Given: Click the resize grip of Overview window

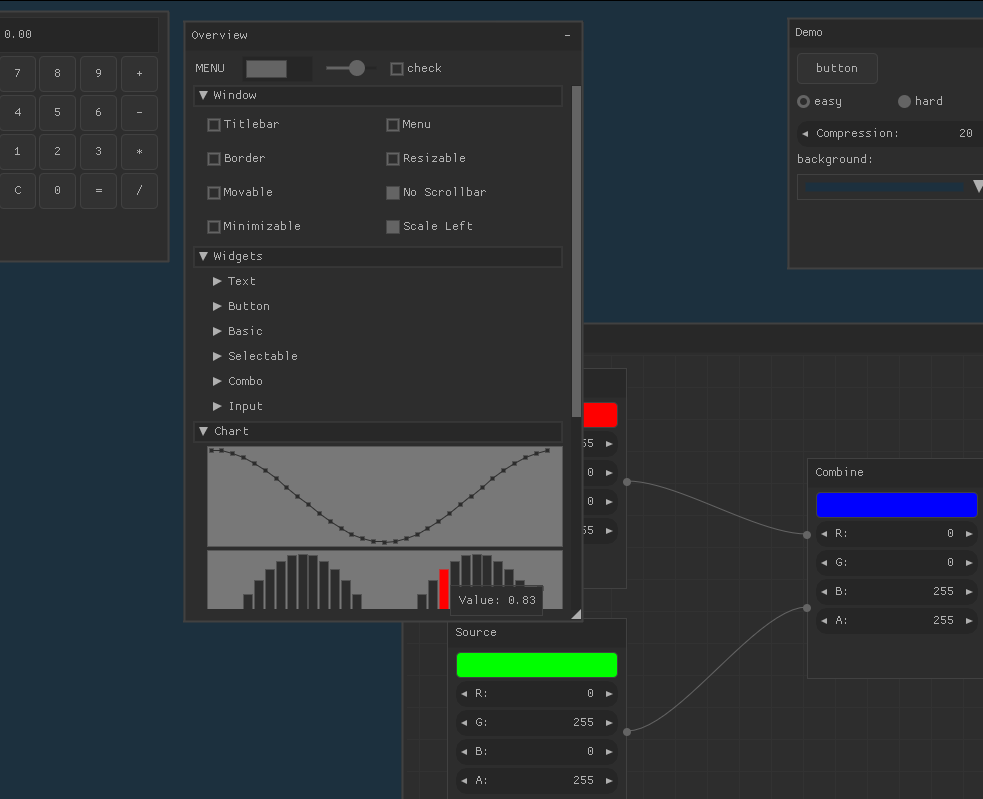Looking at the screenshot, I should tap(576, 615).
